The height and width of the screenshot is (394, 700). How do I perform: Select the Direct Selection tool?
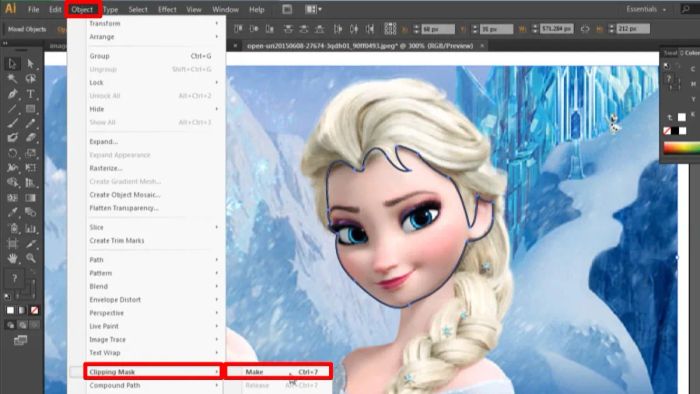click(30, 64)
